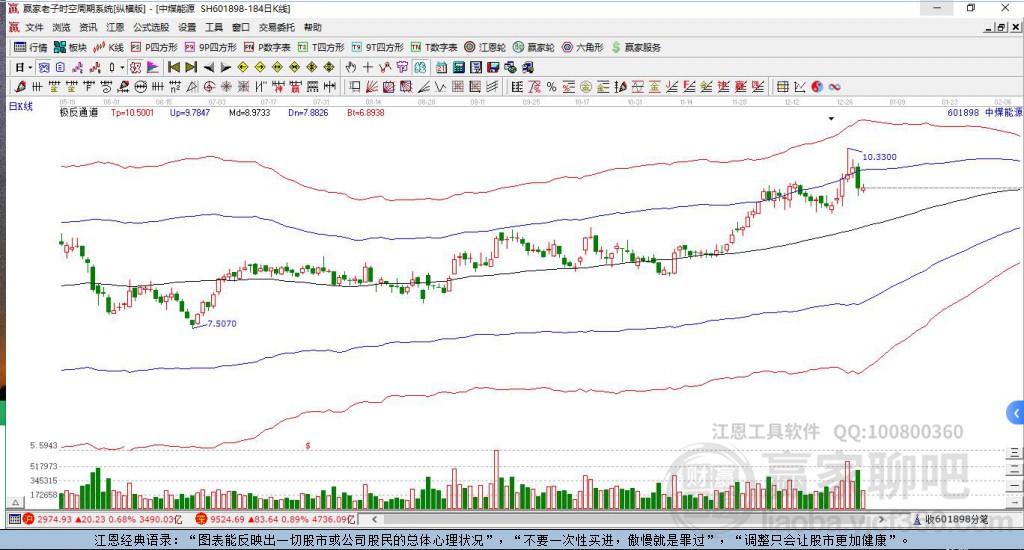The width and height of the screenshot is (1024, 550).
Task: Open the P数字表 tool
Action: click(x=267, y=47)
